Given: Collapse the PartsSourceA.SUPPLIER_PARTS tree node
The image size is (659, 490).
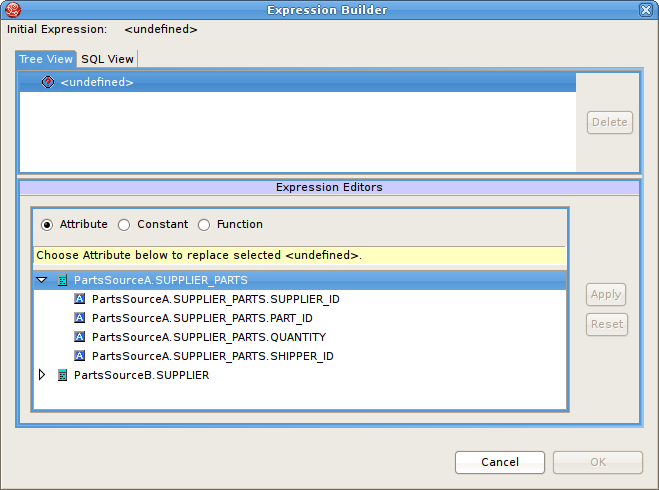Looking at the screenshot, I should (42, 281).
